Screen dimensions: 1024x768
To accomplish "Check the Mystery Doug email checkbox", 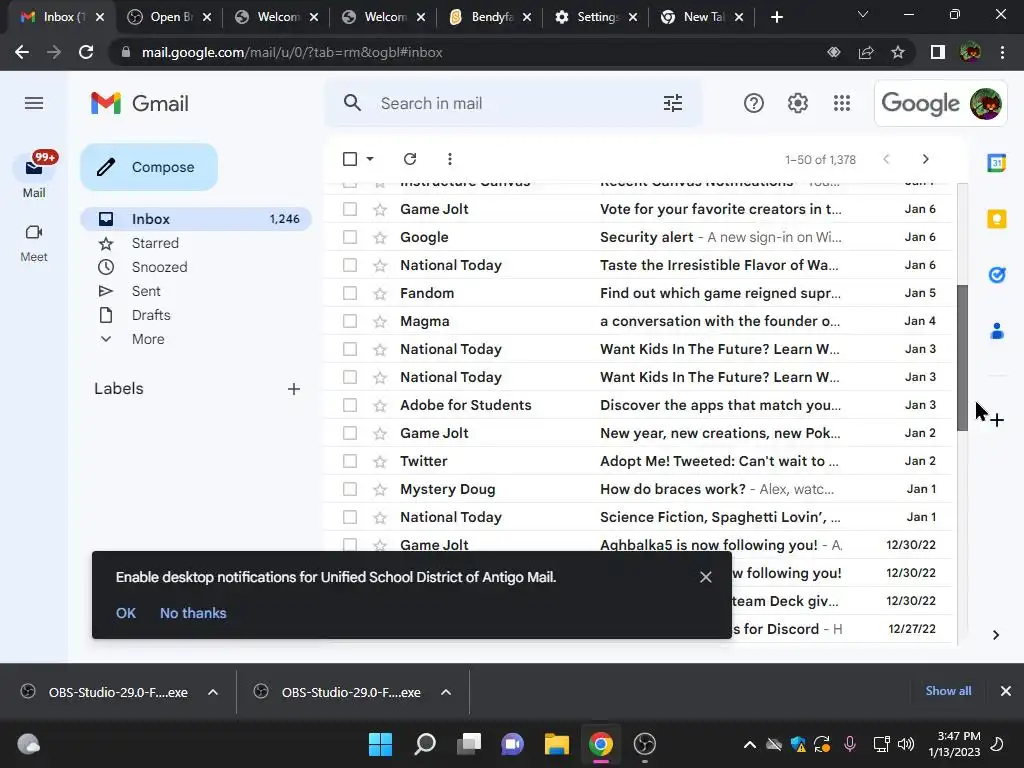I will coord(350,489).
